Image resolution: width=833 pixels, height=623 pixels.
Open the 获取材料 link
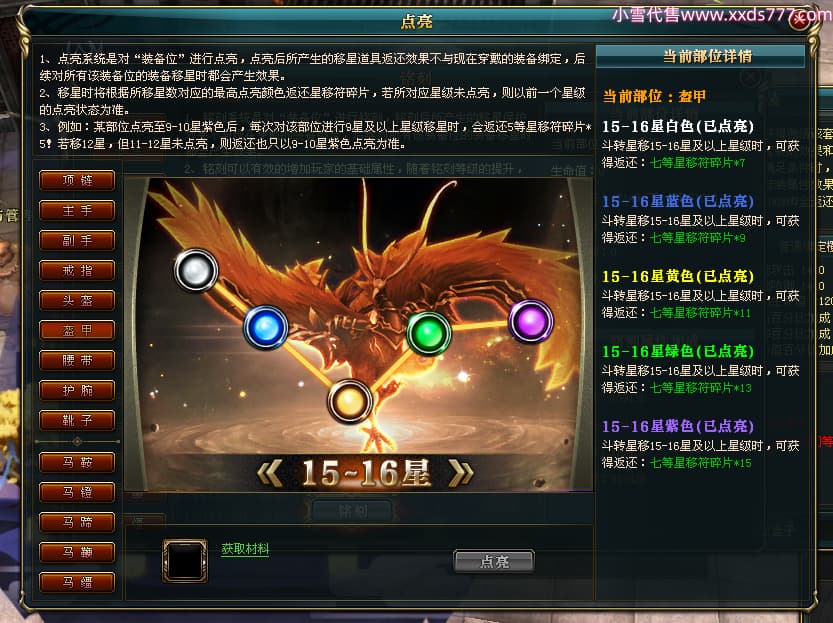[x=245, y=549]
